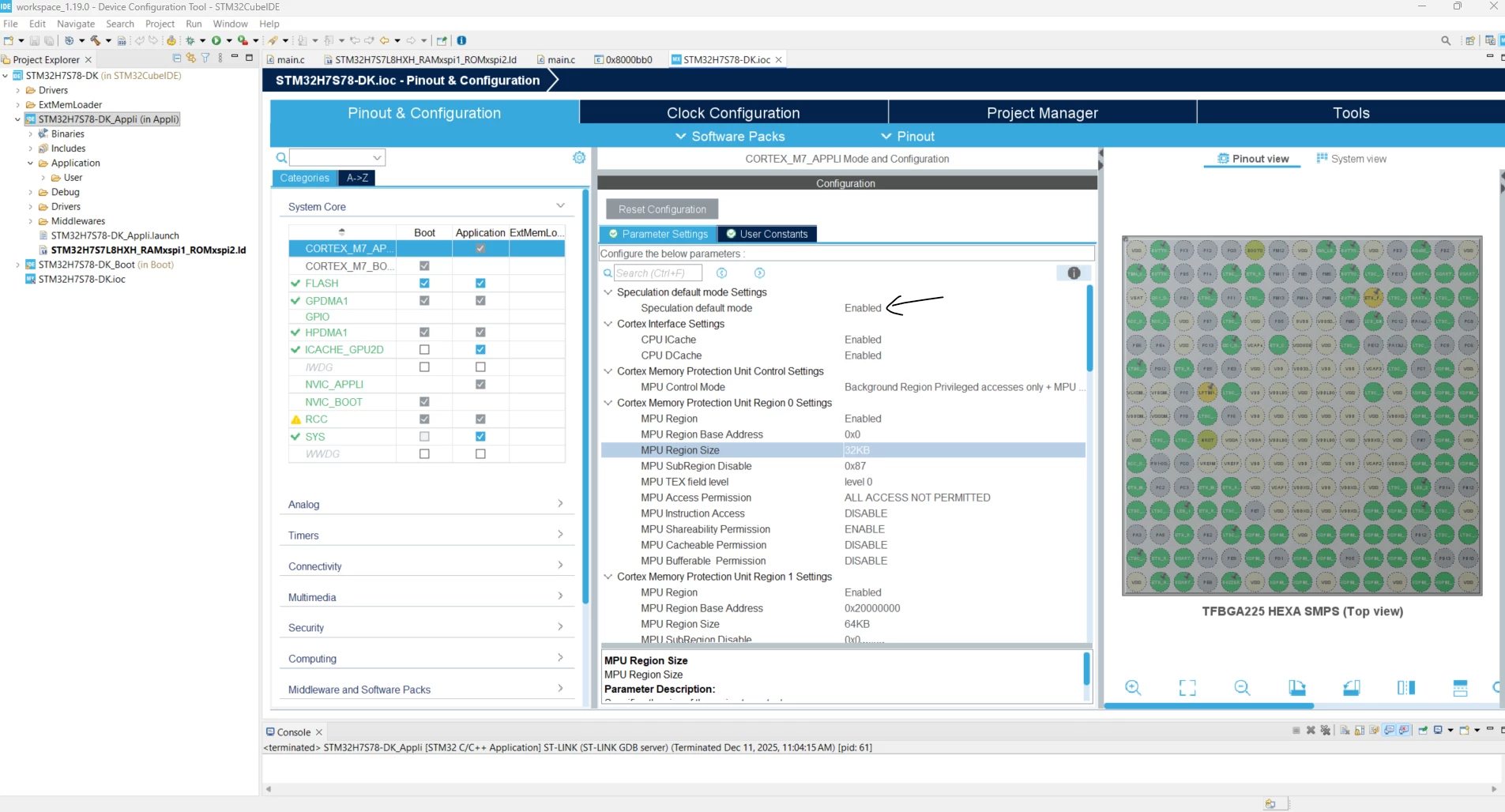Viewport: 1505px width, 812px height.
Task: Launch the Debug bug icon
Action: pyautogui.click(x=190, y=40)
